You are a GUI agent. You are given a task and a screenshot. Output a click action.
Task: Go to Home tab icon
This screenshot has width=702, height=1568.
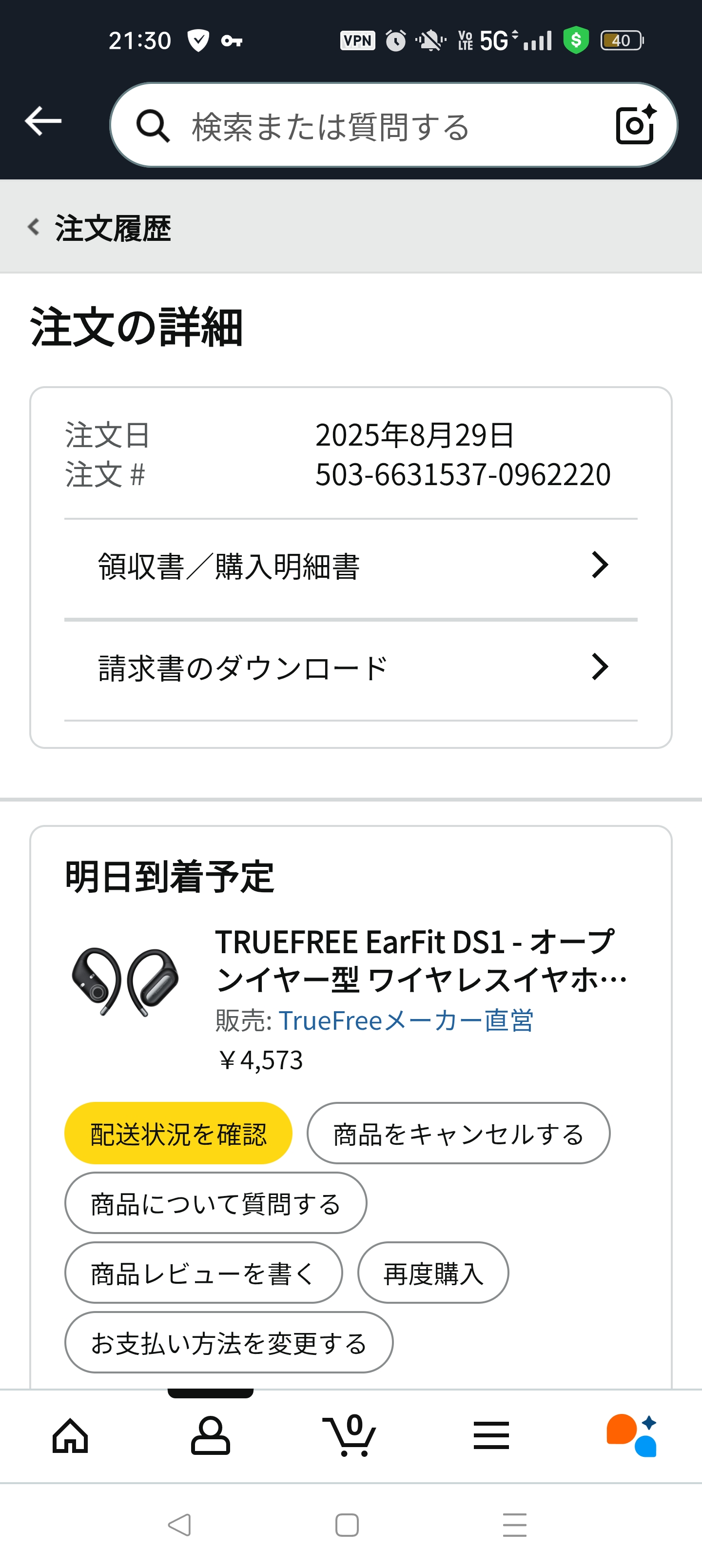70,1436
